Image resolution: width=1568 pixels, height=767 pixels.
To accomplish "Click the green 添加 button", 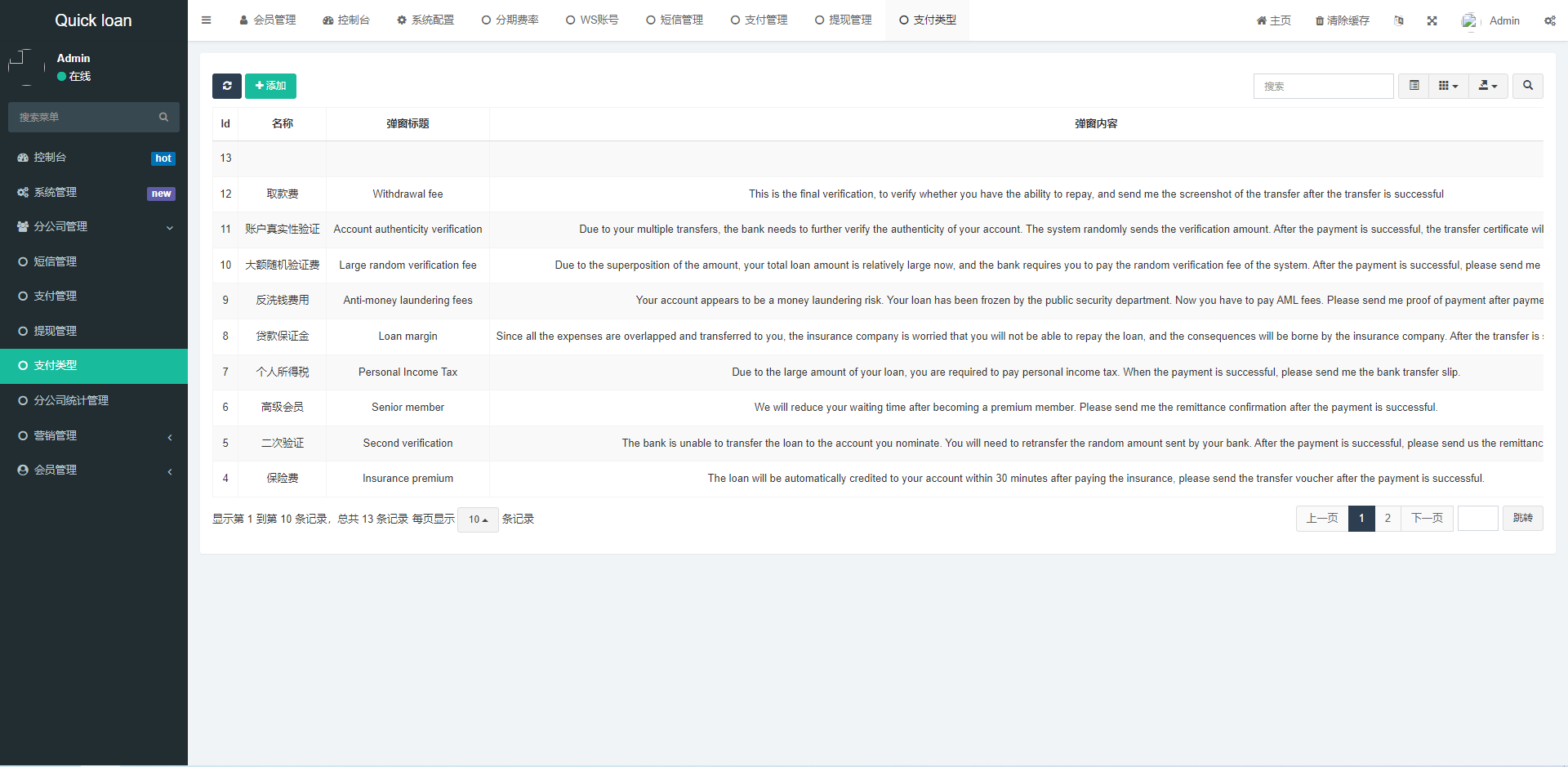I will [x=270, y=86].
